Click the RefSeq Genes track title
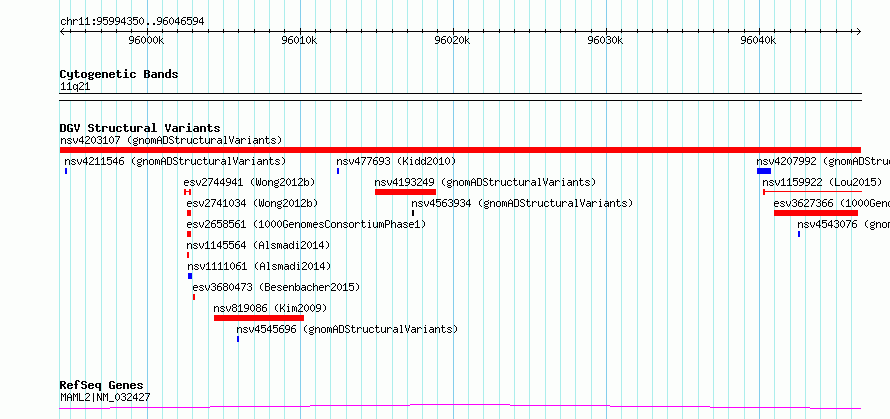This screenshot has height=419, width=890. point(102,386)
